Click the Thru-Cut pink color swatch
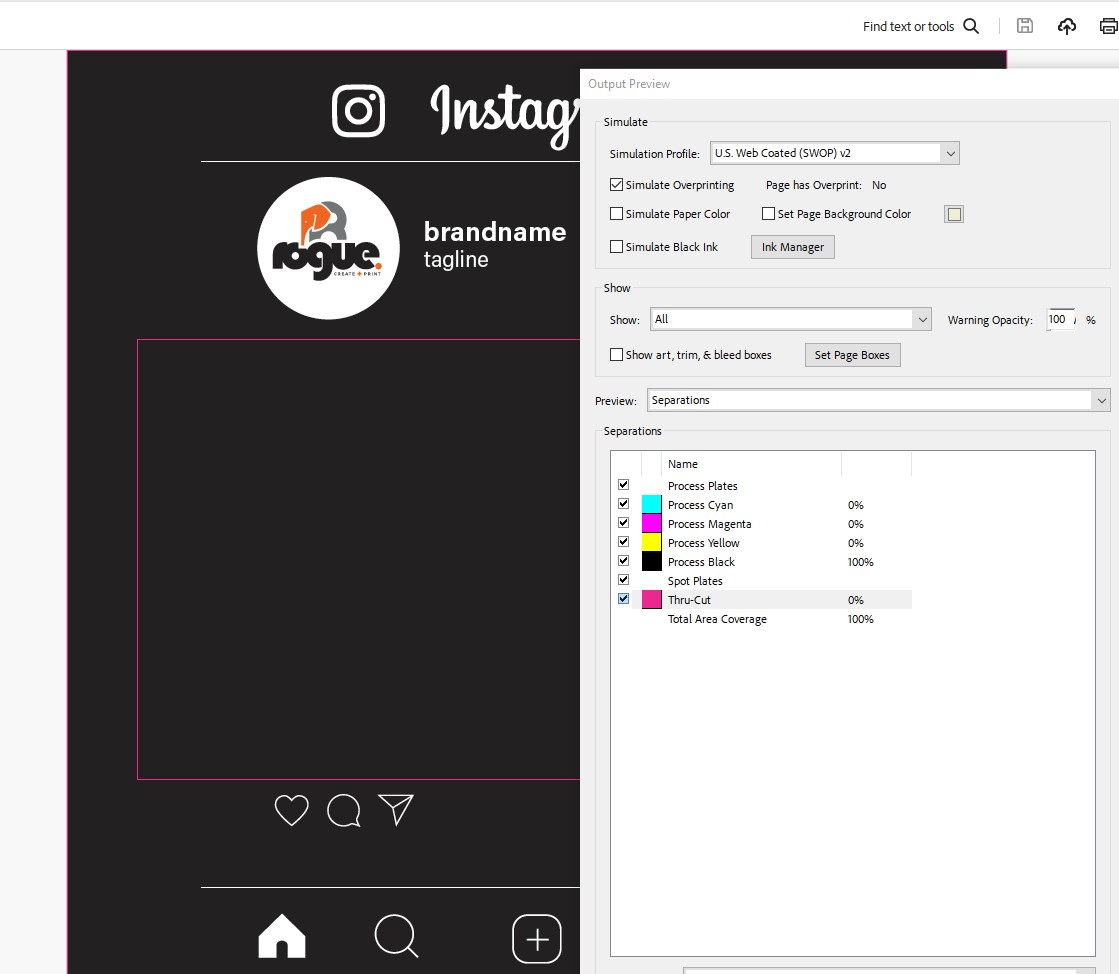 click(652, 599)
